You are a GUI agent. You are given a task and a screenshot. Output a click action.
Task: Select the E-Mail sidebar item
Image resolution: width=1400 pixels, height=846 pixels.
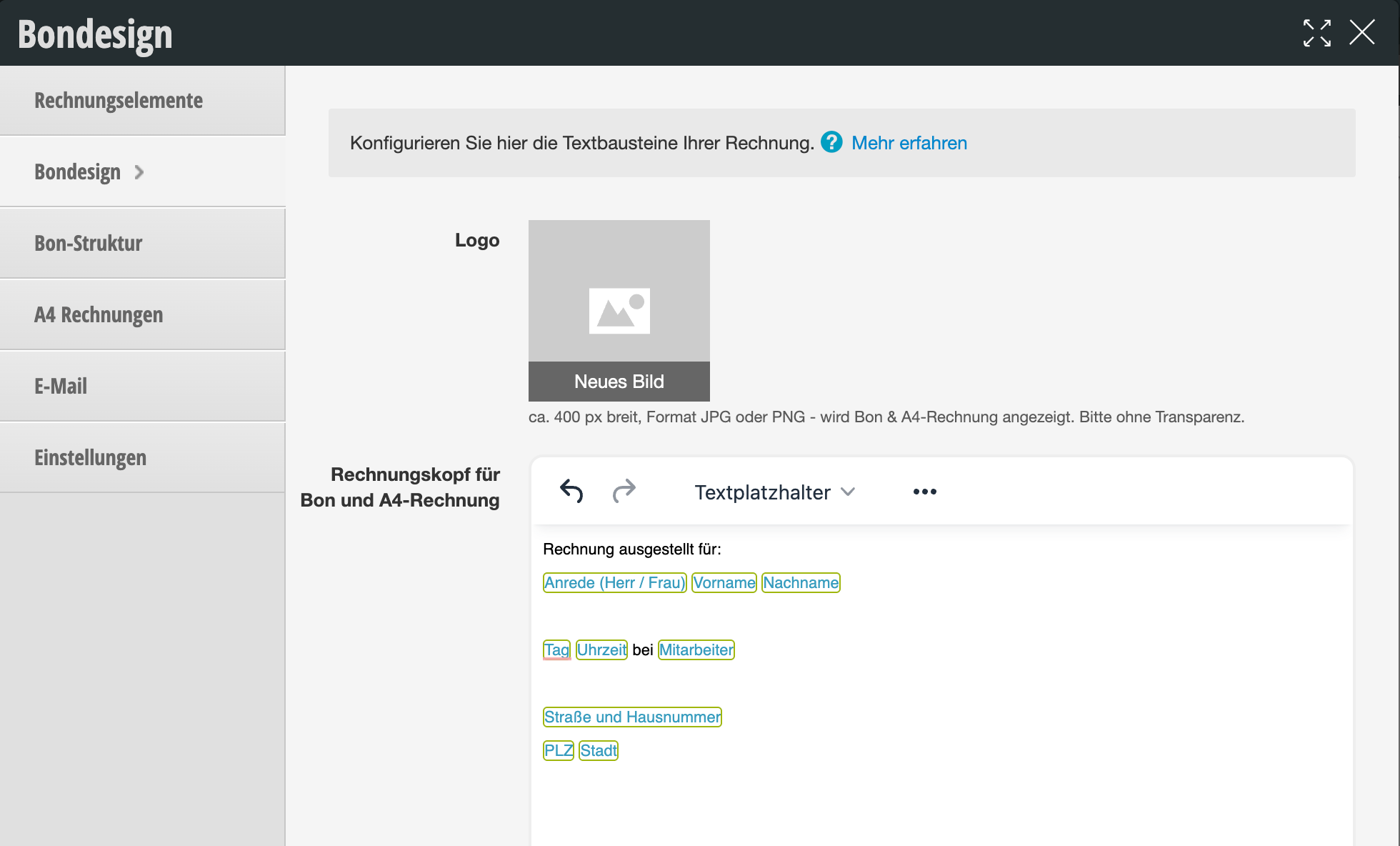(61, 387)
